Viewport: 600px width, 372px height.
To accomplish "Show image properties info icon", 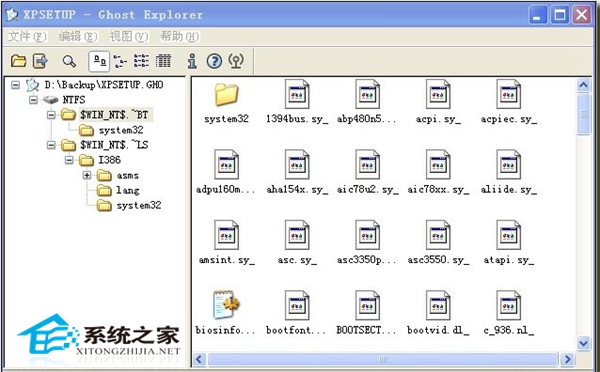I will pyautogui.click(x=192, y=61).
